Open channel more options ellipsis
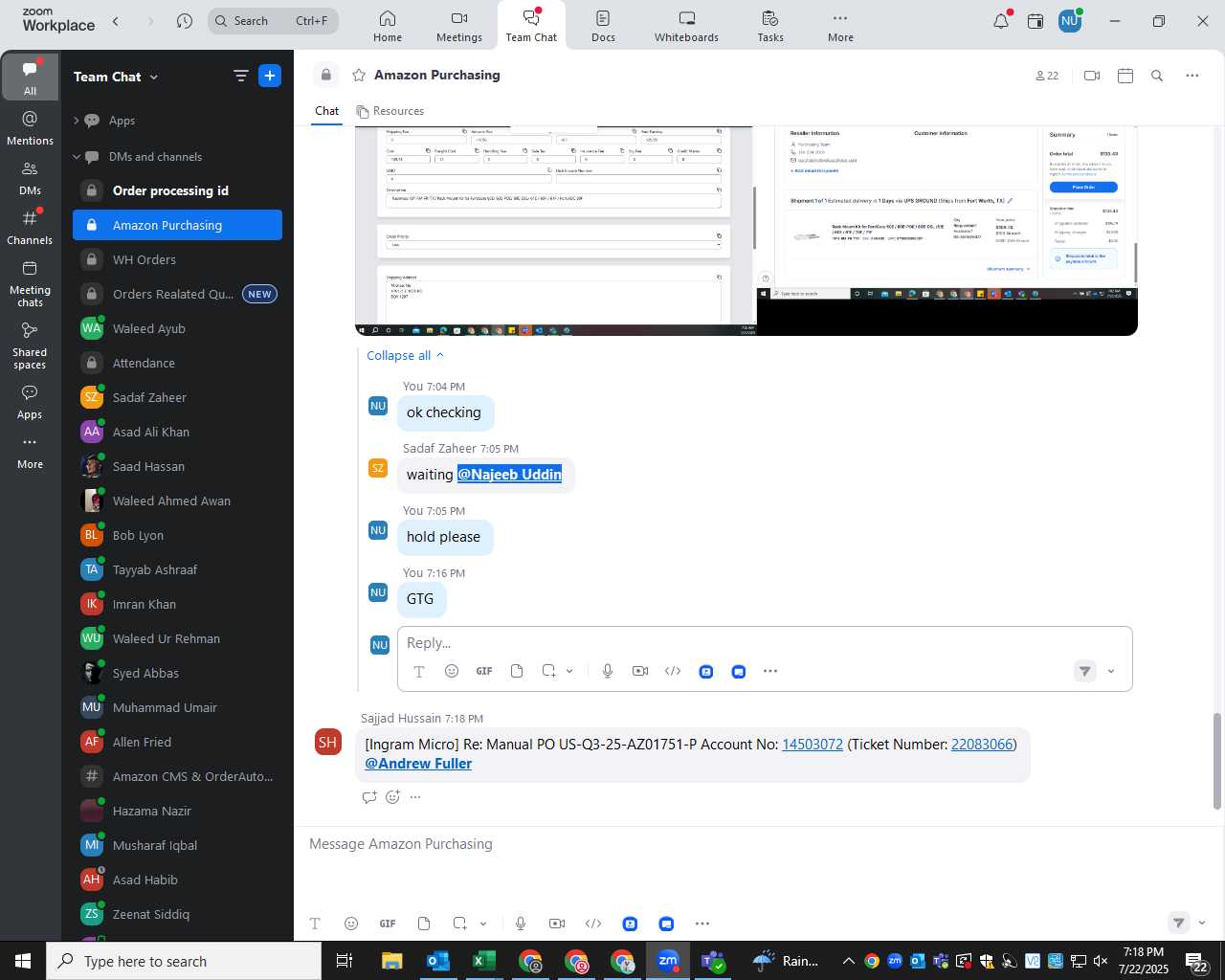1225x980 pixels. (x=1192, y=76)
